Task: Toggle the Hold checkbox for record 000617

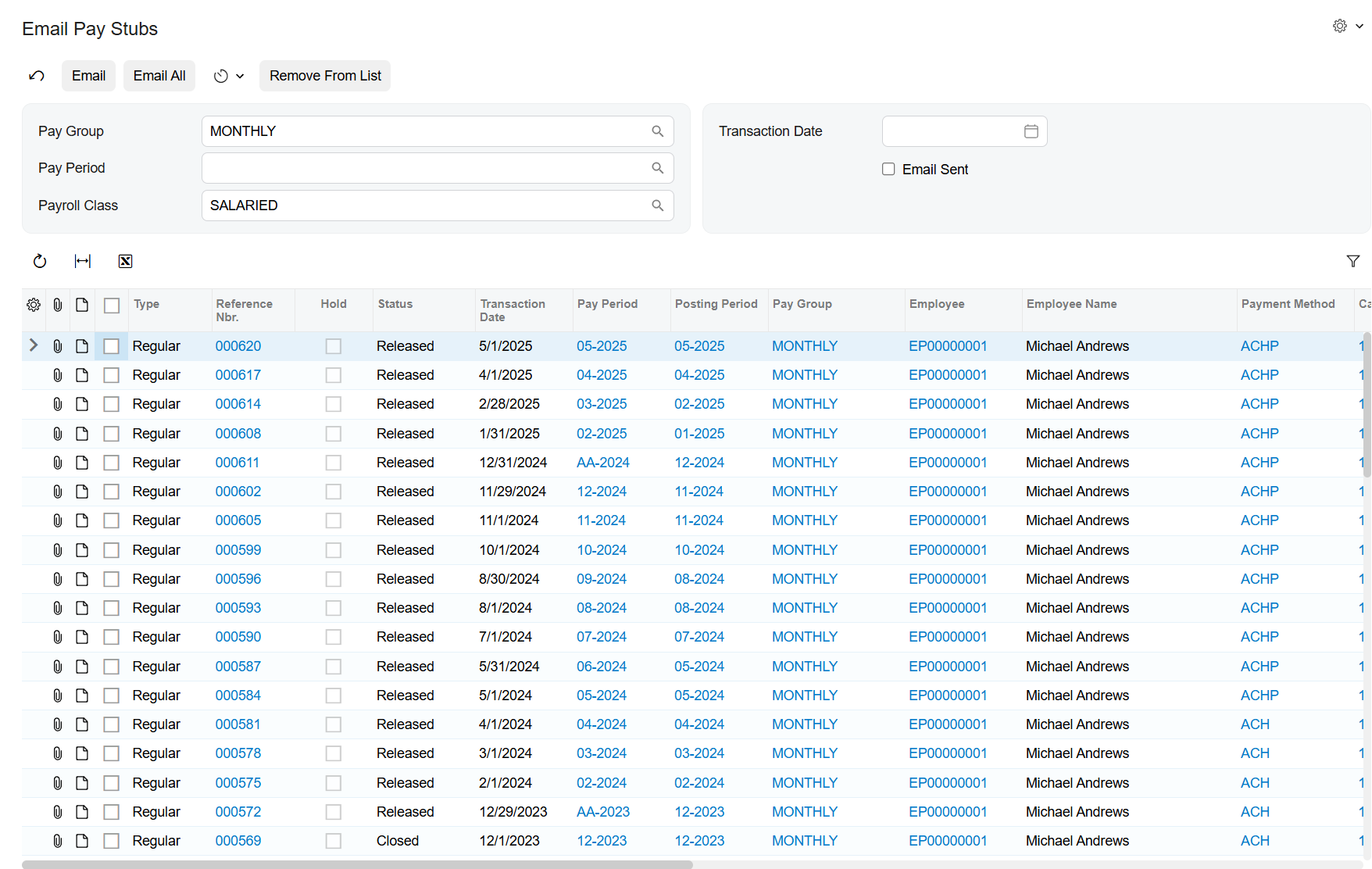Action: pos(334,374)
